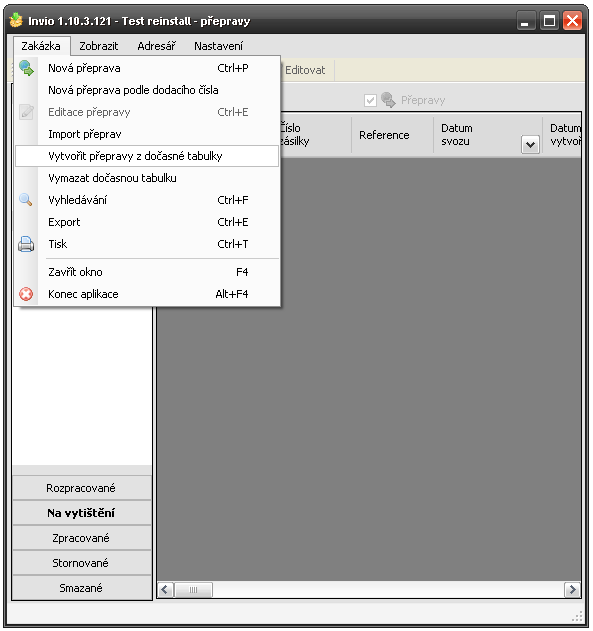Click the scroll right arrow
This screenshot has width=593, height=631.
click(572, 590)
